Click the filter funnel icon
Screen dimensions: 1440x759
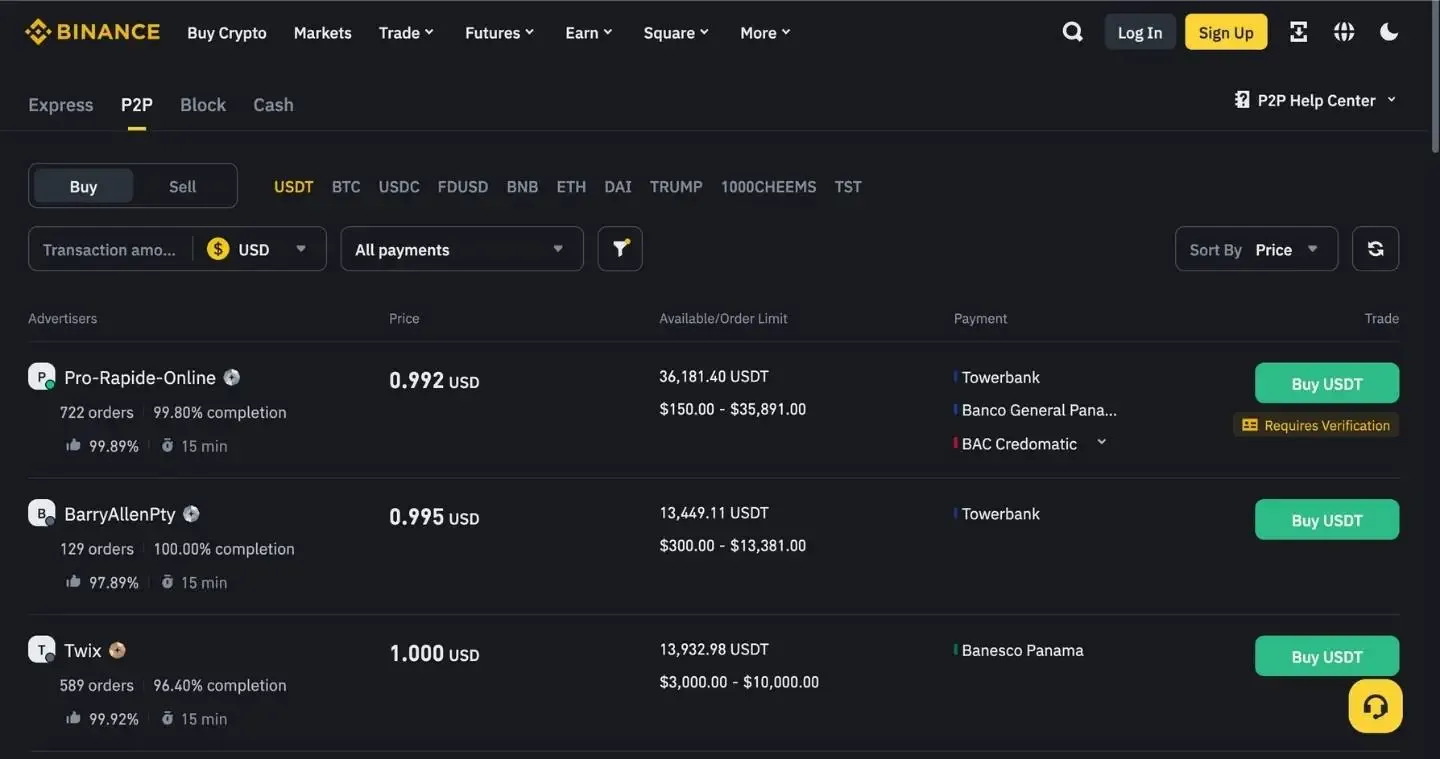tap(620, 249)
